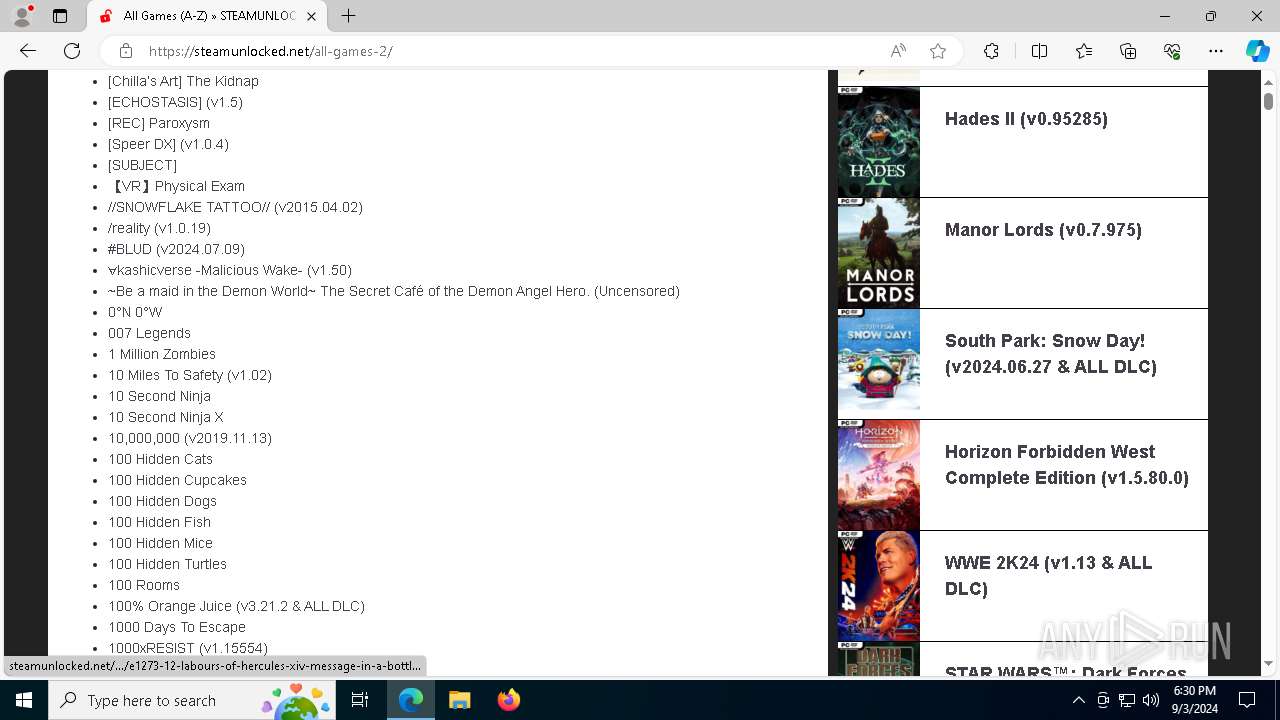This screenshot has height=720, width=1280.
Task: Open Edge Settings and more menu
Action: 1216,51
